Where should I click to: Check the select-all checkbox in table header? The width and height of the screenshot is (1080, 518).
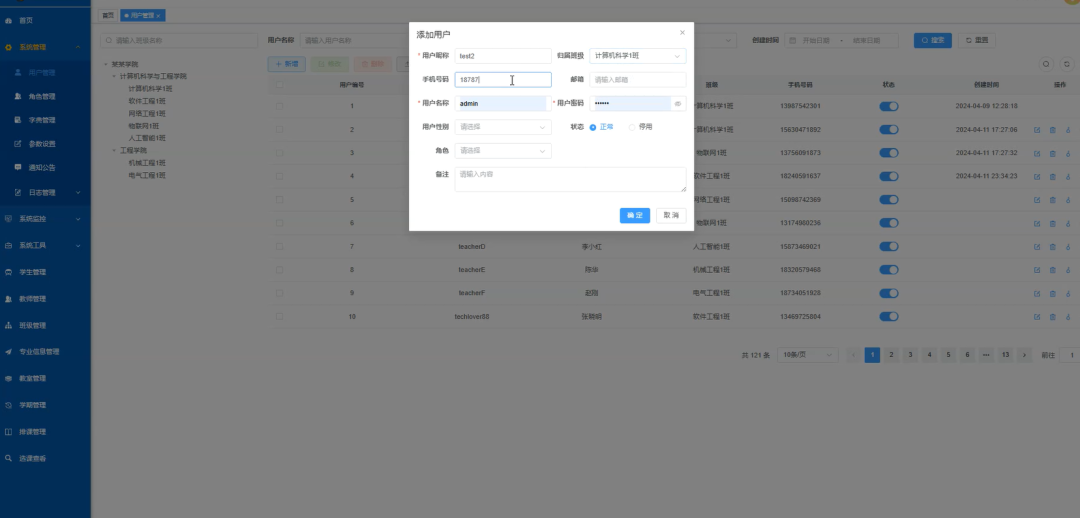tap(279, 85)
